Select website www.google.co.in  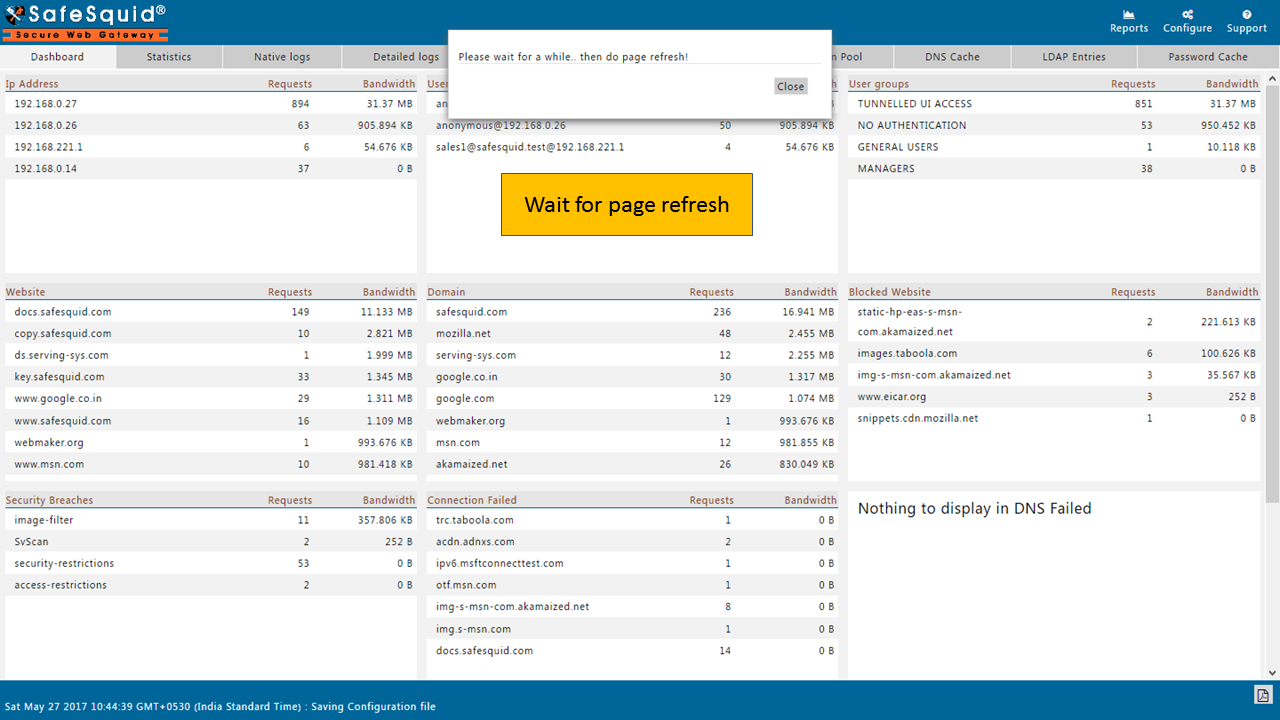tap(211, 398)
